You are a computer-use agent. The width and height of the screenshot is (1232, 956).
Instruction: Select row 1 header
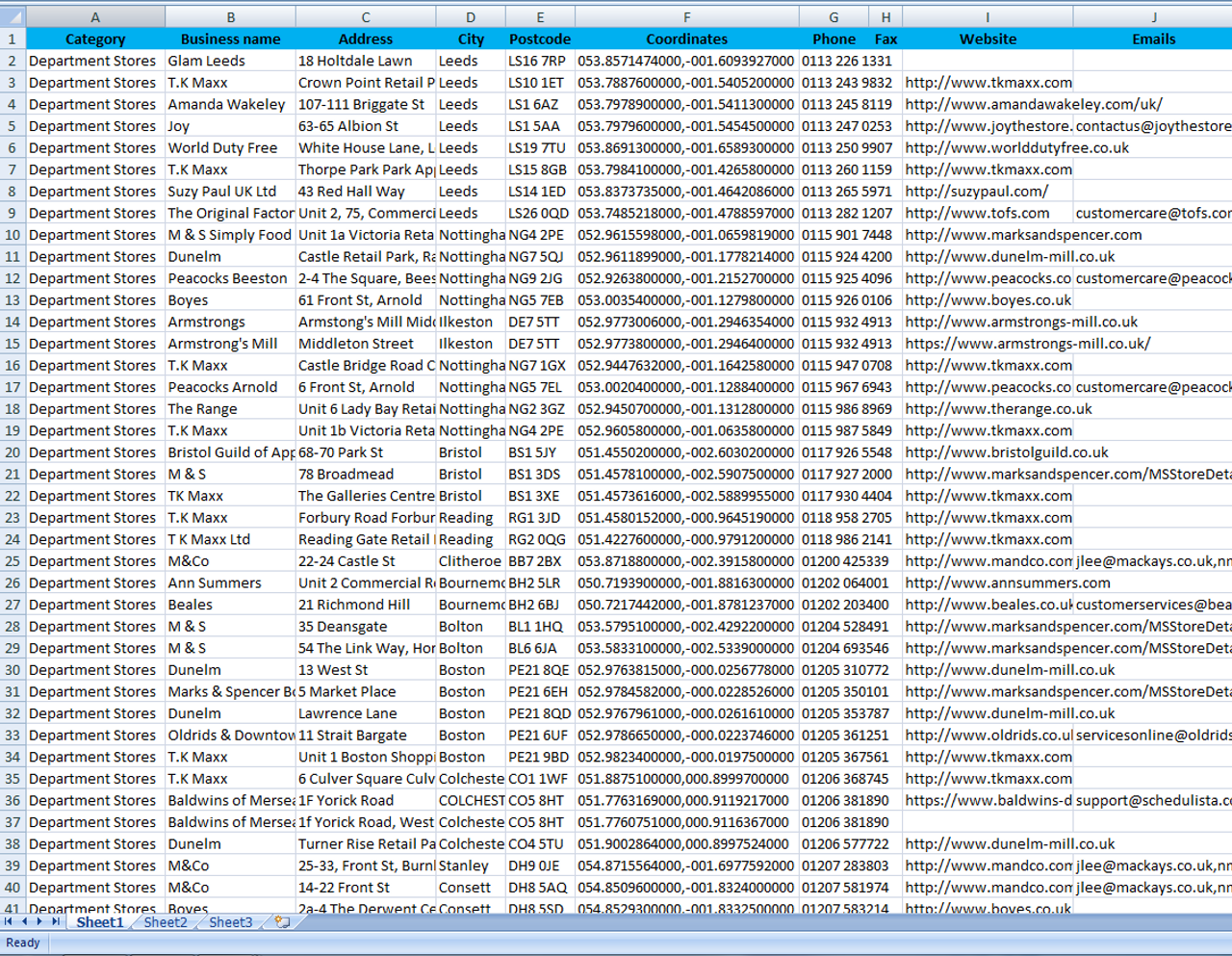(x=13, y=39)
